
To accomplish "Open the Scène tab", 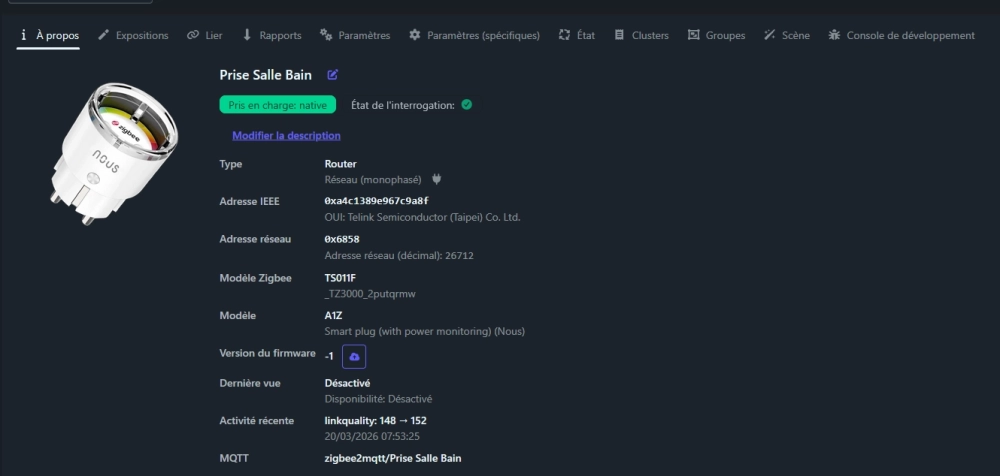I will (x=787, y=36).
